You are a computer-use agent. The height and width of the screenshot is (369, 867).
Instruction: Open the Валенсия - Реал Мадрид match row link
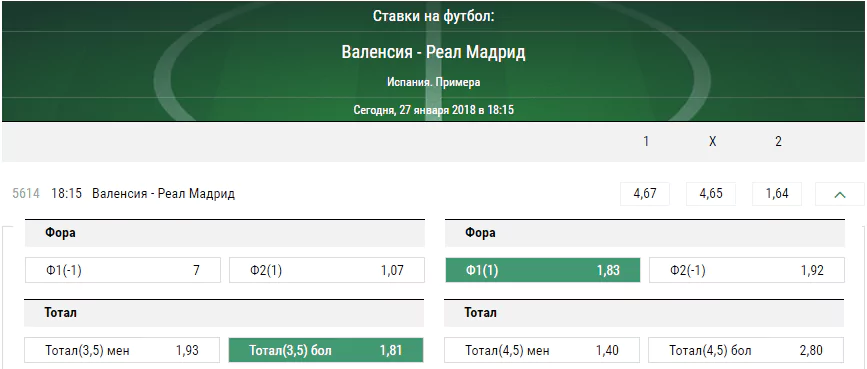point(163,194)
